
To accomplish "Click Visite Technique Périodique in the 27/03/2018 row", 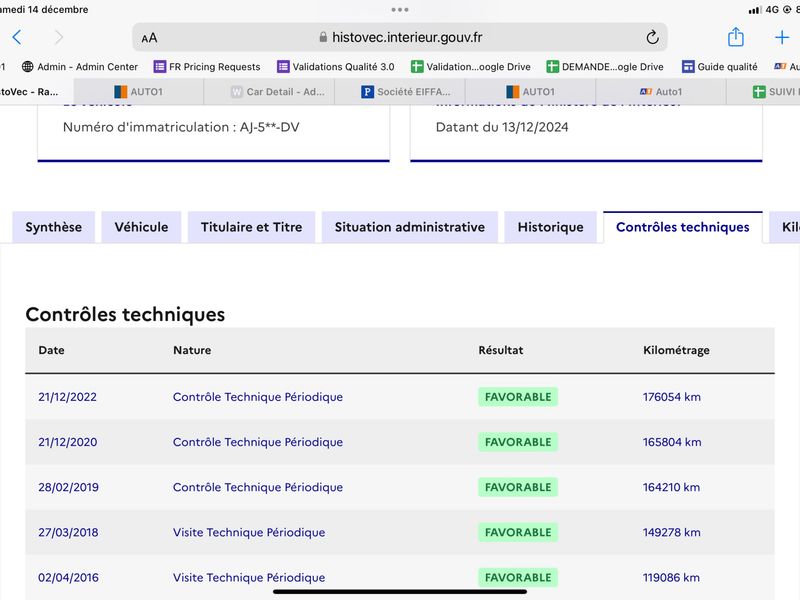I will click(x=249, y=532).
